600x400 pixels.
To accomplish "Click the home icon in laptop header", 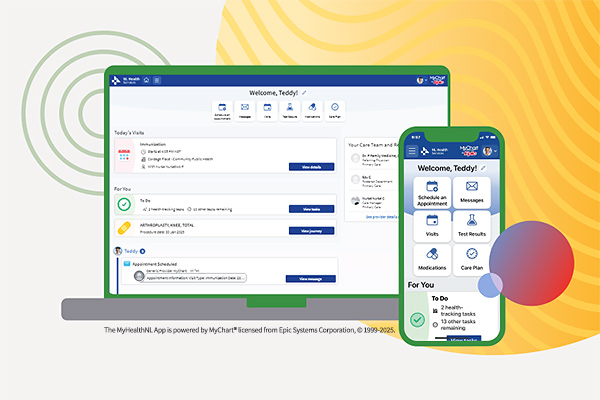I will click(x=146, y=79).
